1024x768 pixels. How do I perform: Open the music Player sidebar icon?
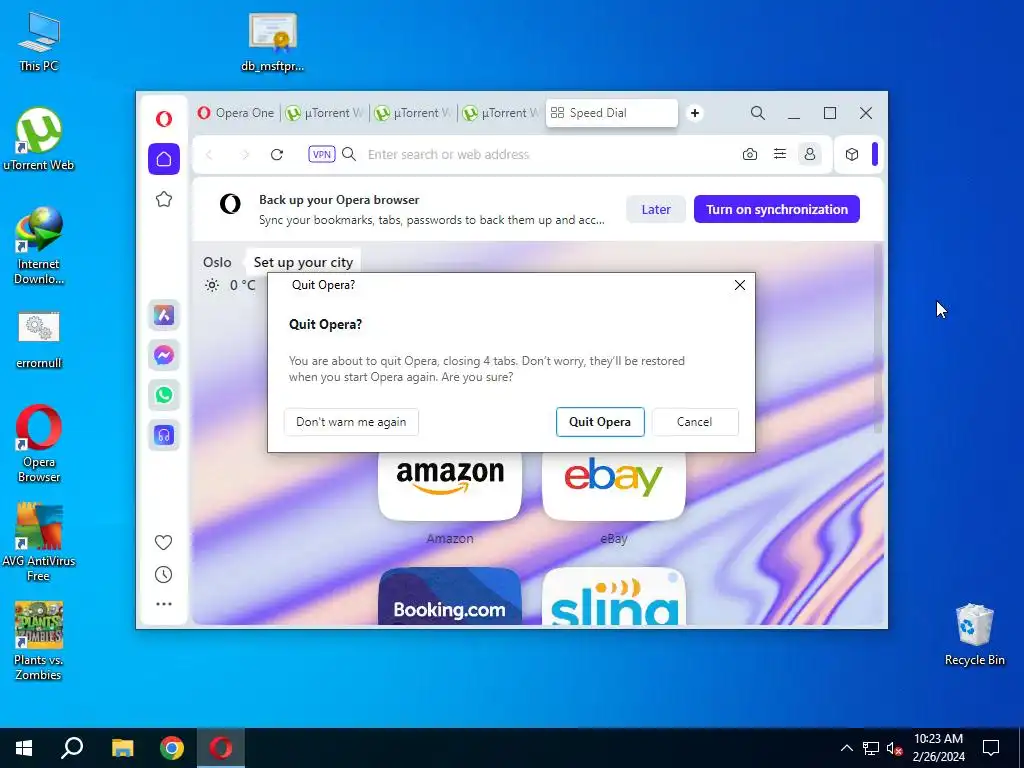[x=164, y=435]
